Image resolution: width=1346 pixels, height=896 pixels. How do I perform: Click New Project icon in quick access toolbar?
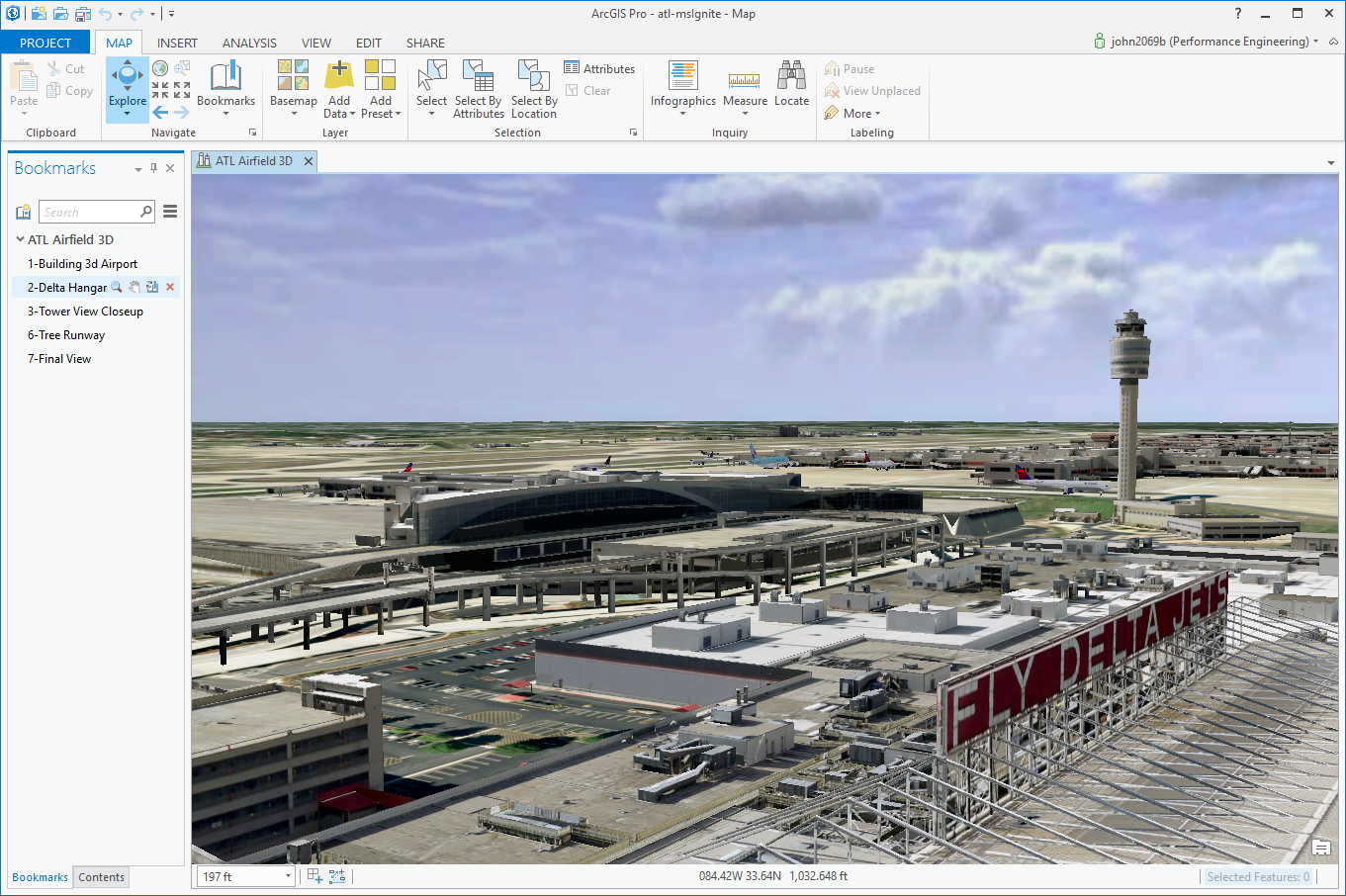click(x=39, y=14)
